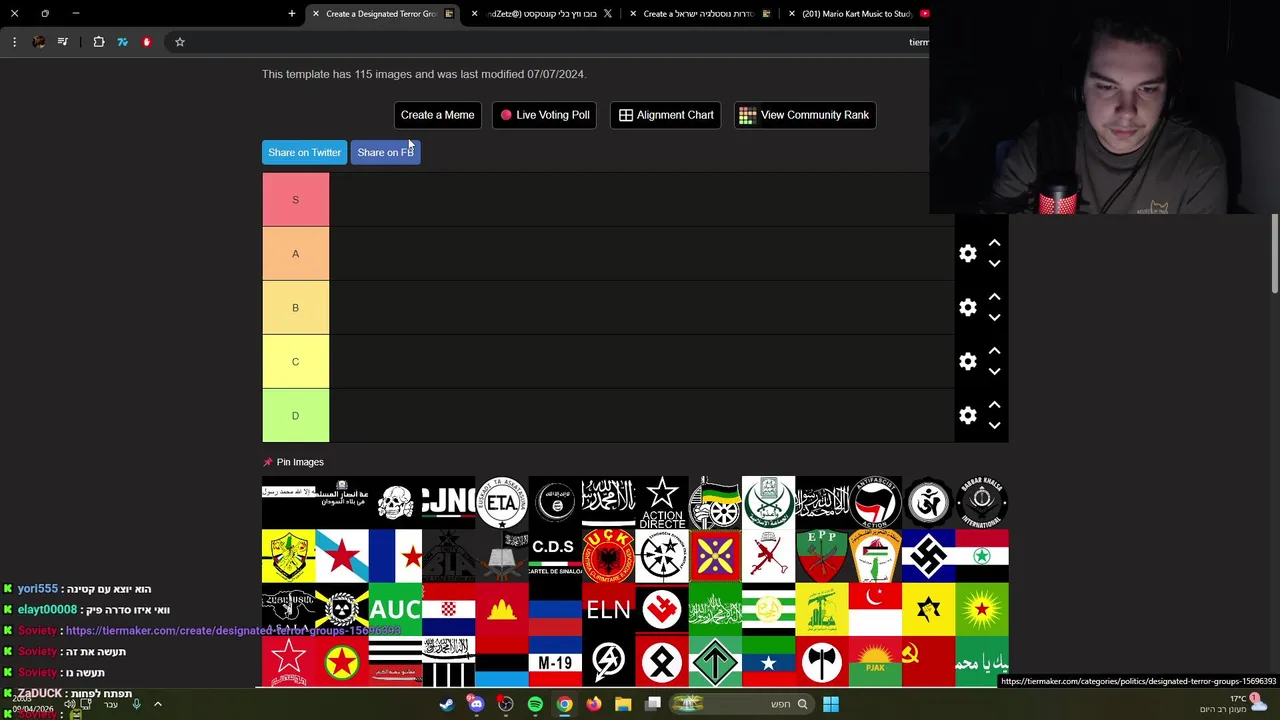Move tier B row down

[994, 318]
